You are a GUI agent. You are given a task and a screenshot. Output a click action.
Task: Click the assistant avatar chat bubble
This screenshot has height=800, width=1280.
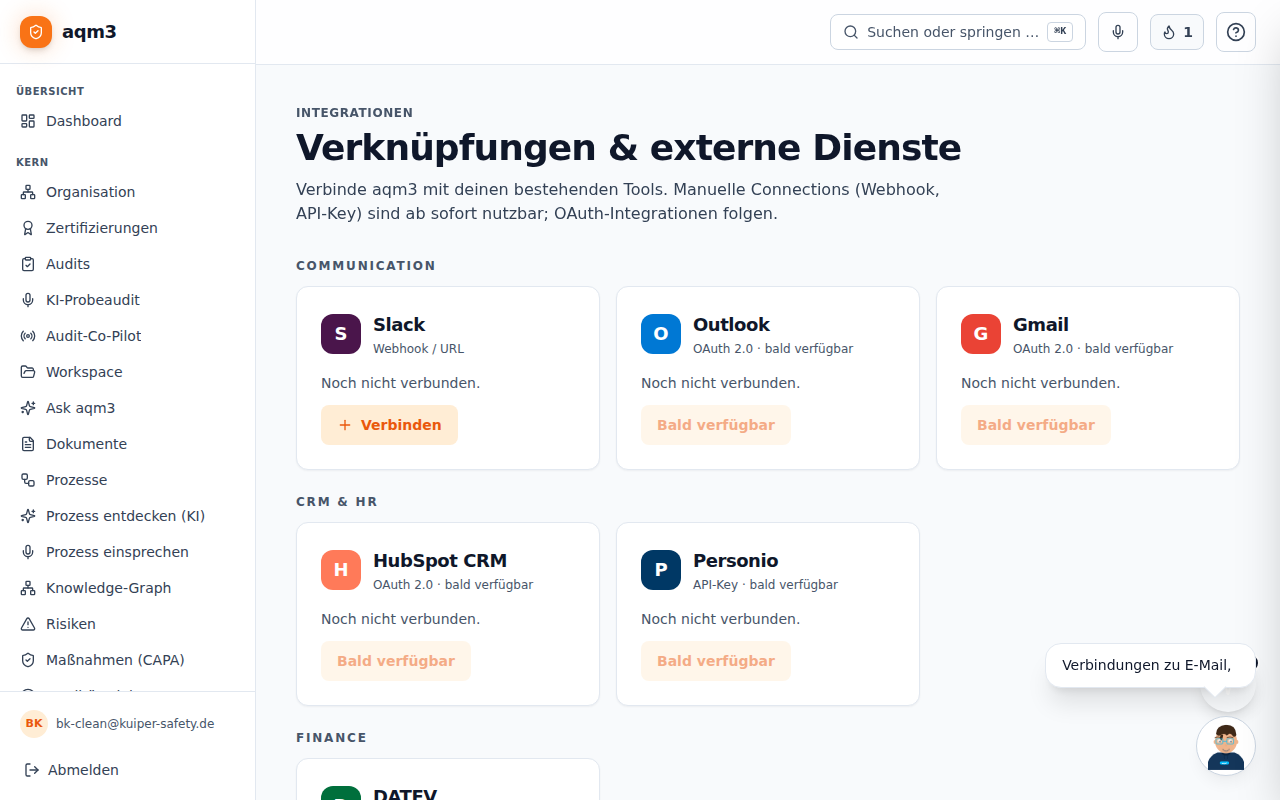pos(1226,746)
